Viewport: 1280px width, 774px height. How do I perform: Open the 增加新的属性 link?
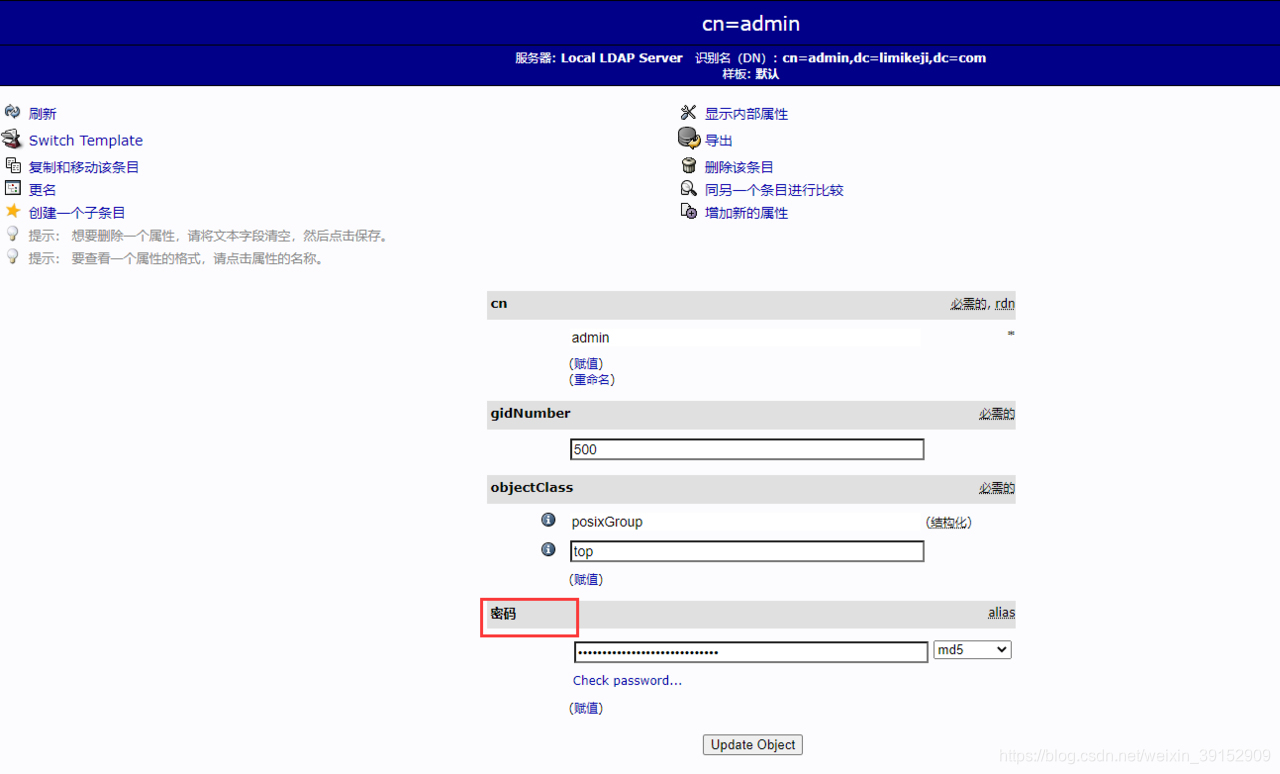[x=746, y=213]
